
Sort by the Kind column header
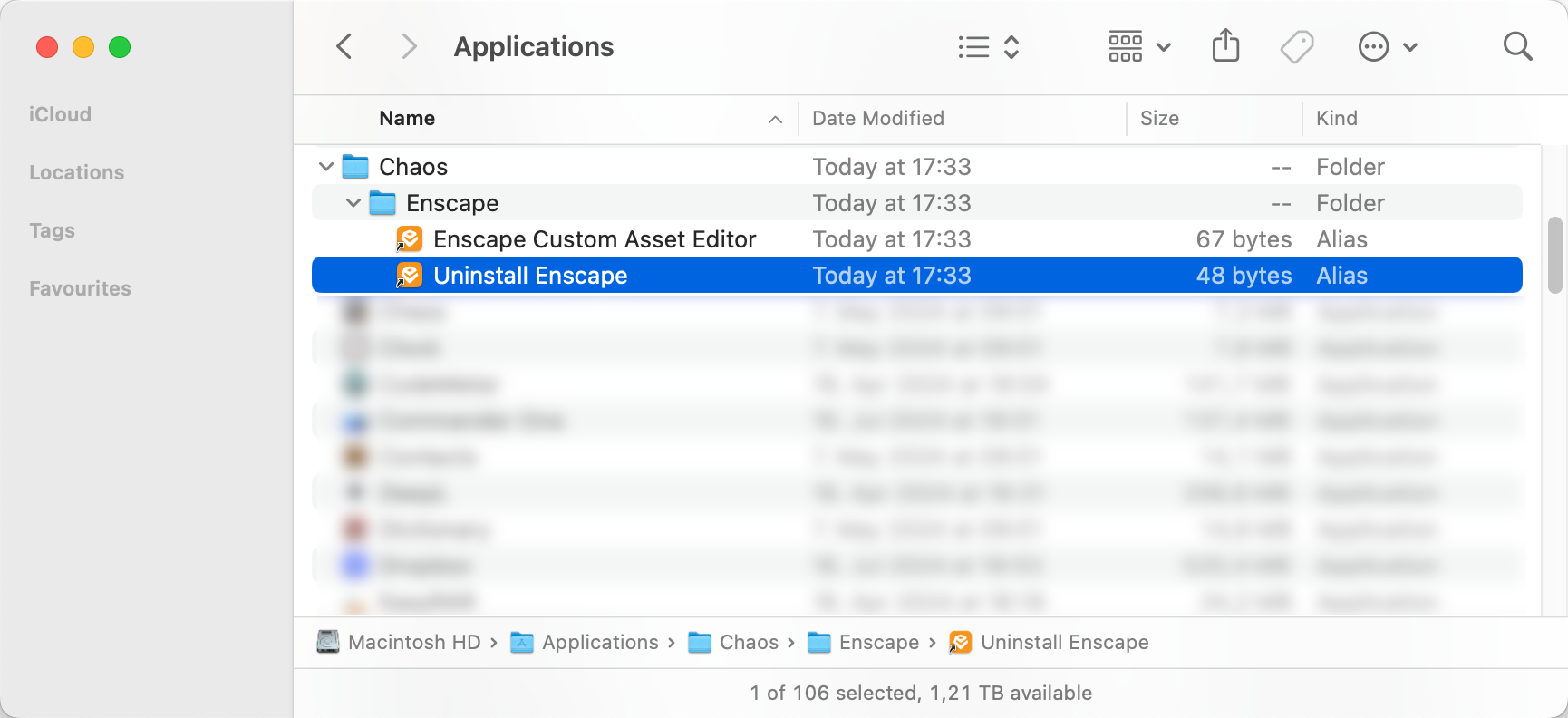click(1337, 119)
